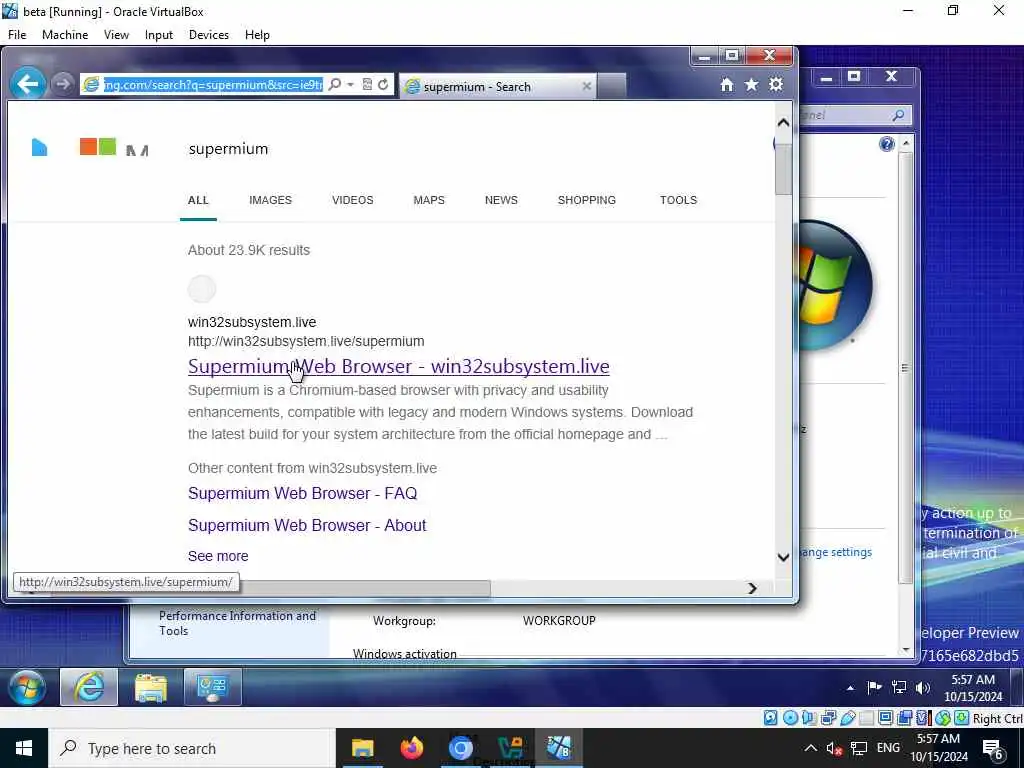The height and width of the screenshot is (768, 1024).
Task: Open the address bar autocomplete dropdown arrow
Action: pos(351,84)
